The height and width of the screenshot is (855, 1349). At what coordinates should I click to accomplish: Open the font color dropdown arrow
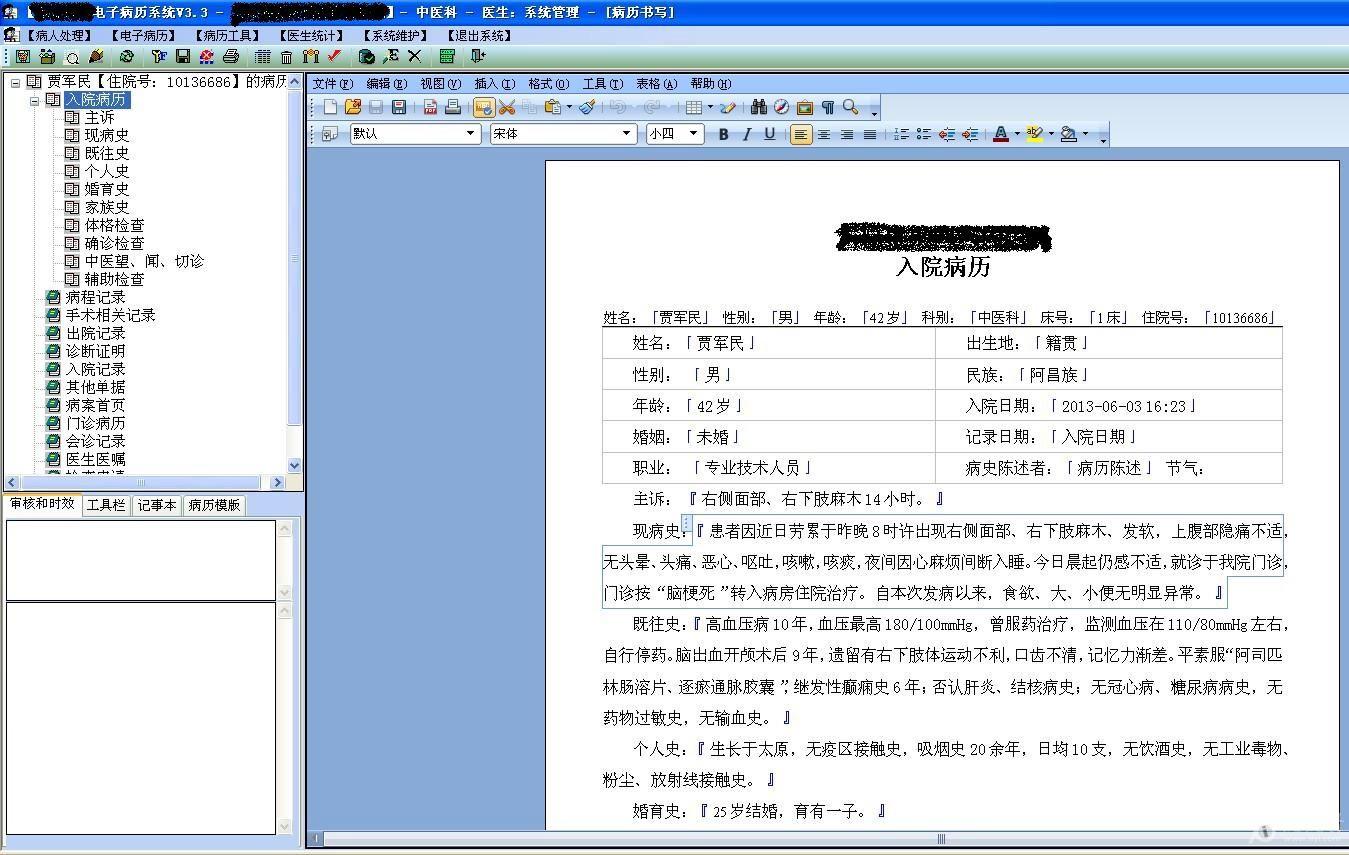[x=1017, y=134]
